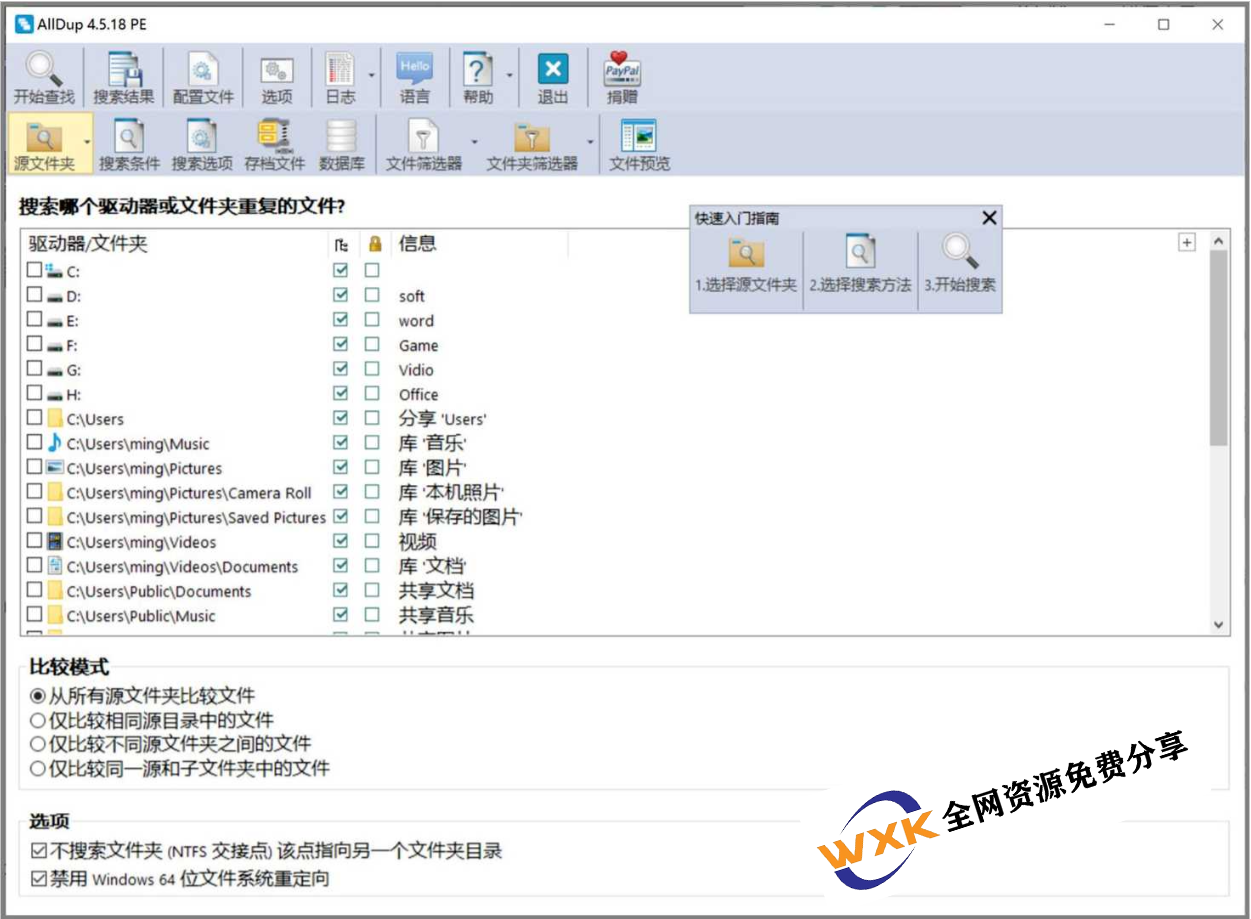
Task: Expand the 日志 dropdown arrow
Action: 372,77
